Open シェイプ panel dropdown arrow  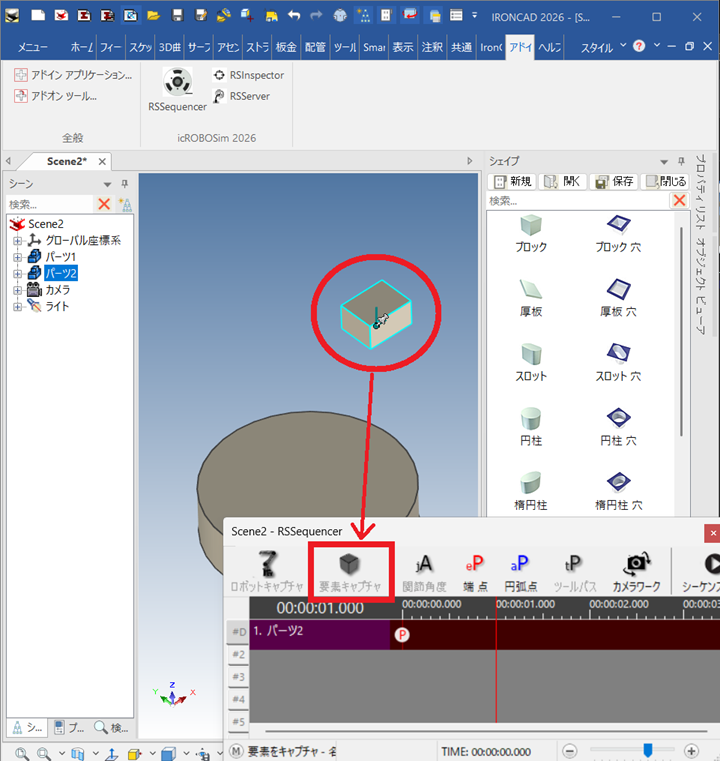(x=664, y=162)
